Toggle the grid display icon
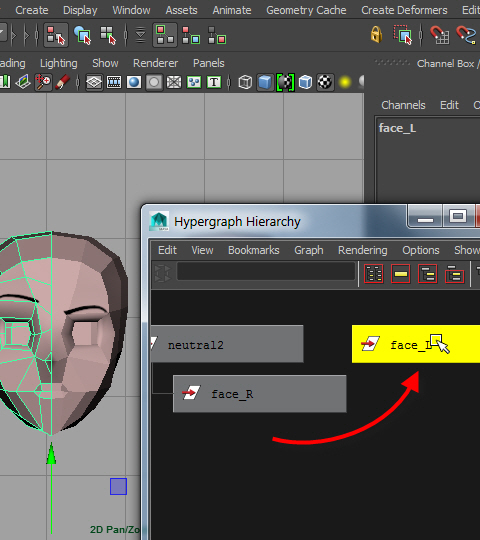 [x=94, y=82]
